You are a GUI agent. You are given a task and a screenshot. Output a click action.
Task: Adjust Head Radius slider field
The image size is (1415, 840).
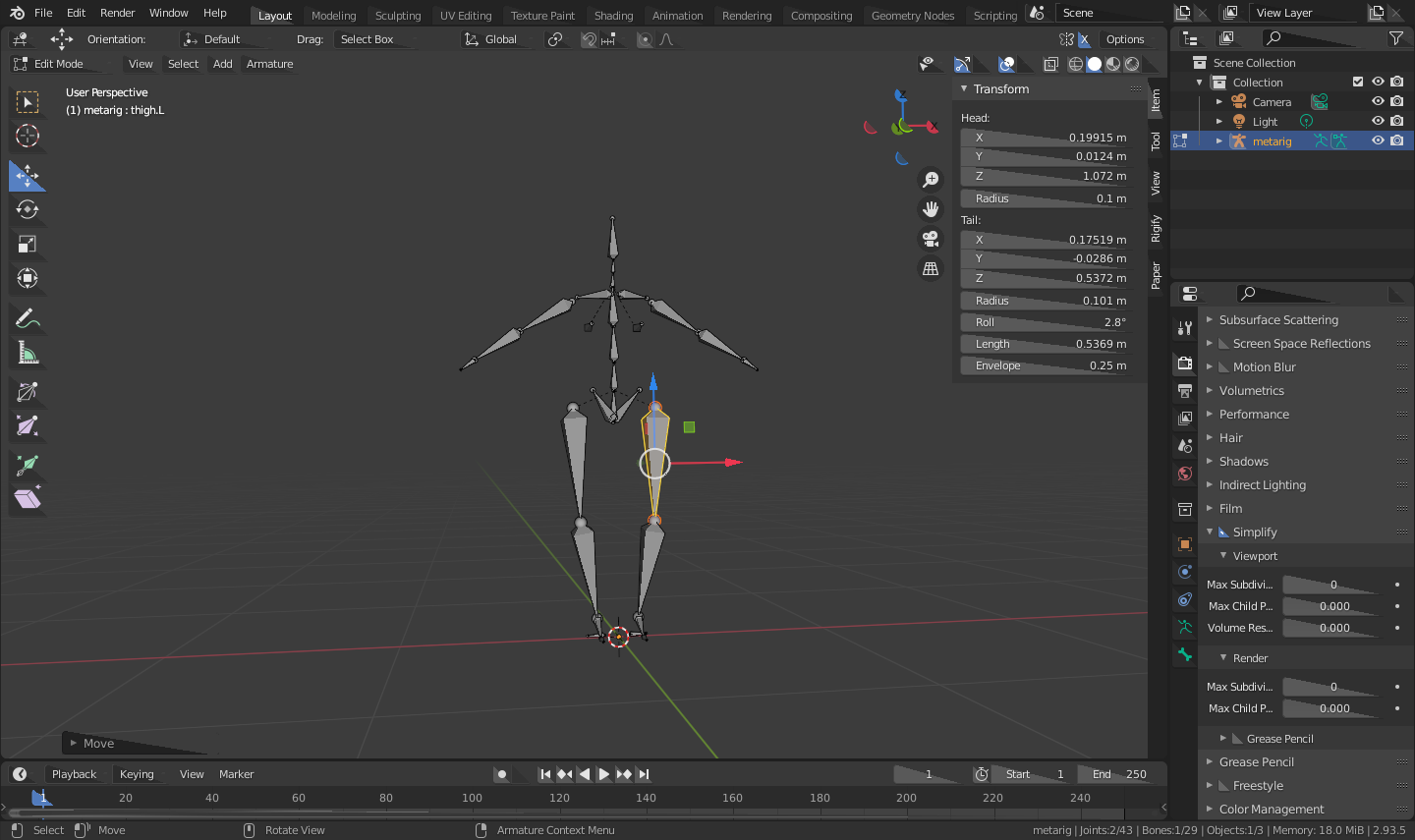tap(1047, 198)
